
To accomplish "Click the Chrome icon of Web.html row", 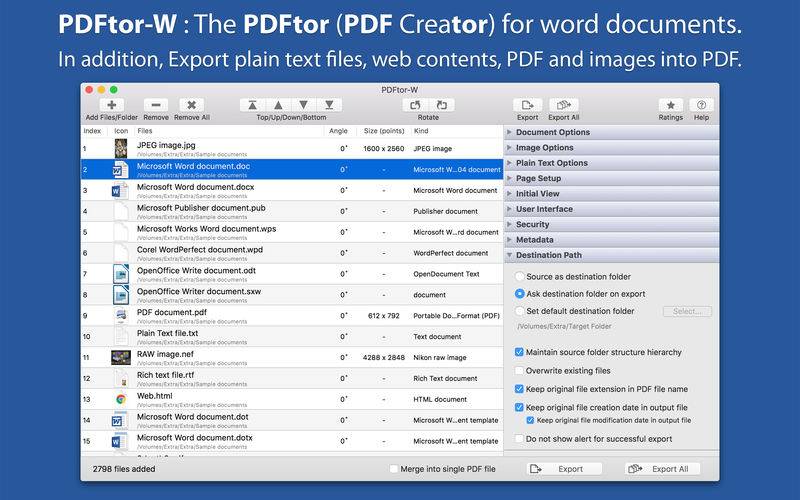I will pyautogui.click(x=121, y=399).
